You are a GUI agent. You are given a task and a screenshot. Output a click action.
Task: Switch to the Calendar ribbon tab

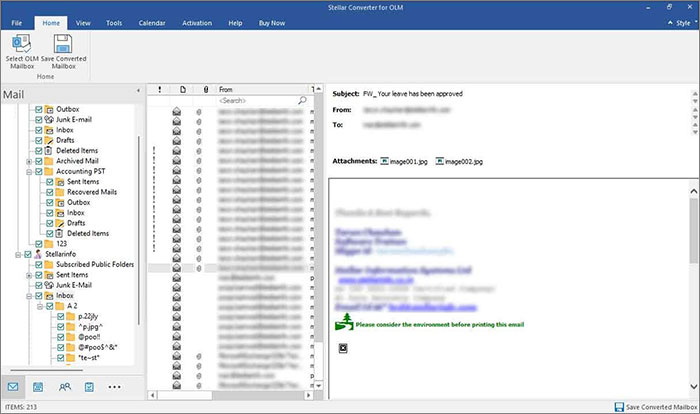(152, 23)
